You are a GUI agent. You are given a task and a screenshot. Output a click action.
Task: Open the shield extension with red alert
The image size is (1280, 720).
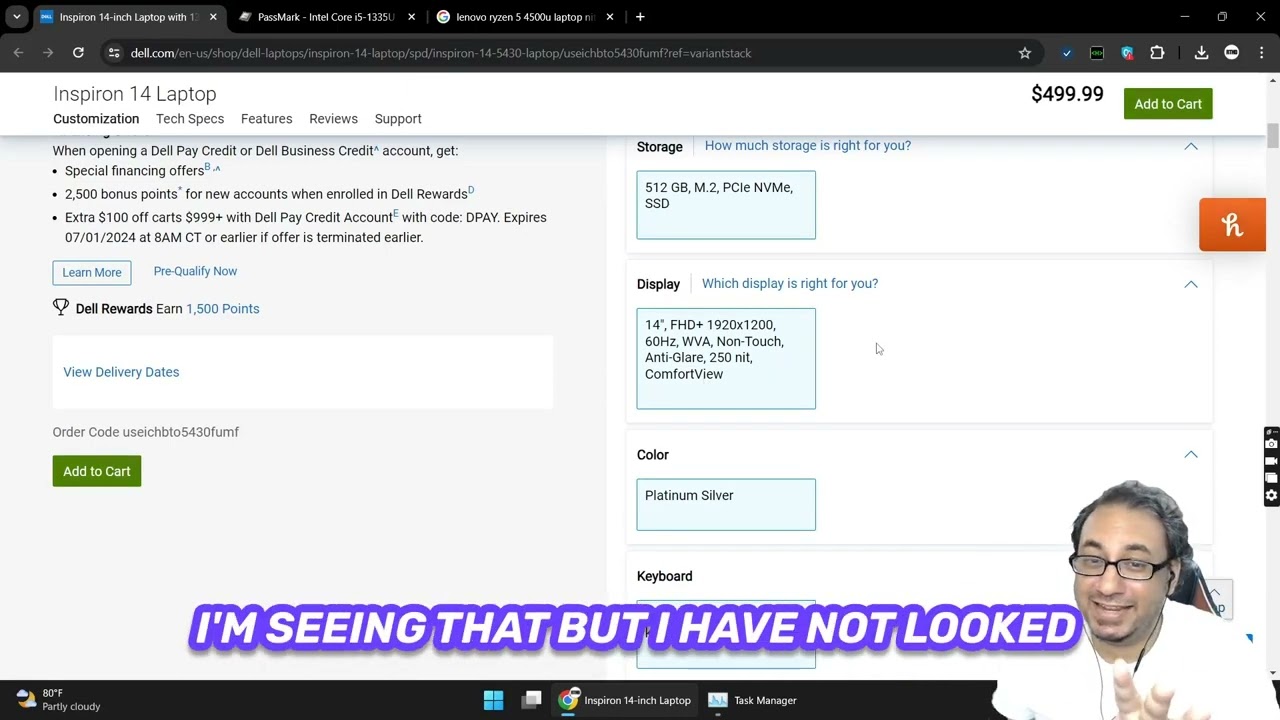click(1127, 53)
